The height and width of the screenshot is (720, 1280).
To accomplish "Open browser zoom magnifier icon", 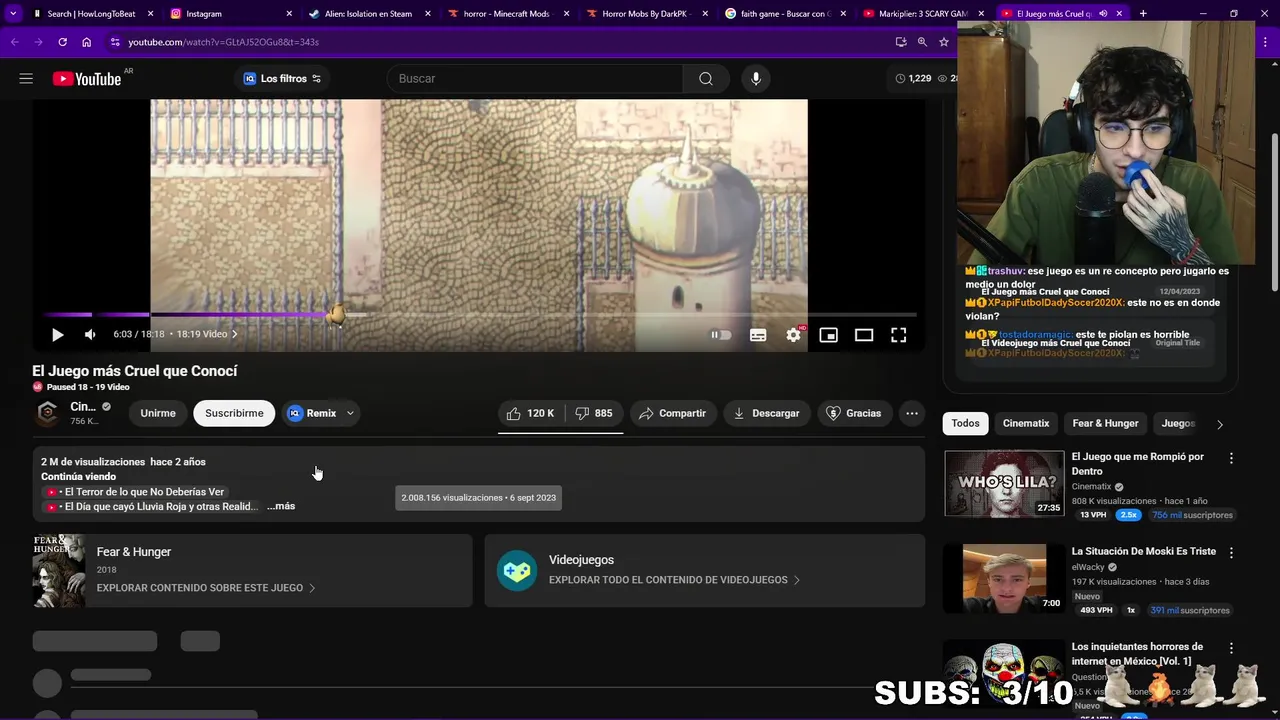I will tap(922, 42).
